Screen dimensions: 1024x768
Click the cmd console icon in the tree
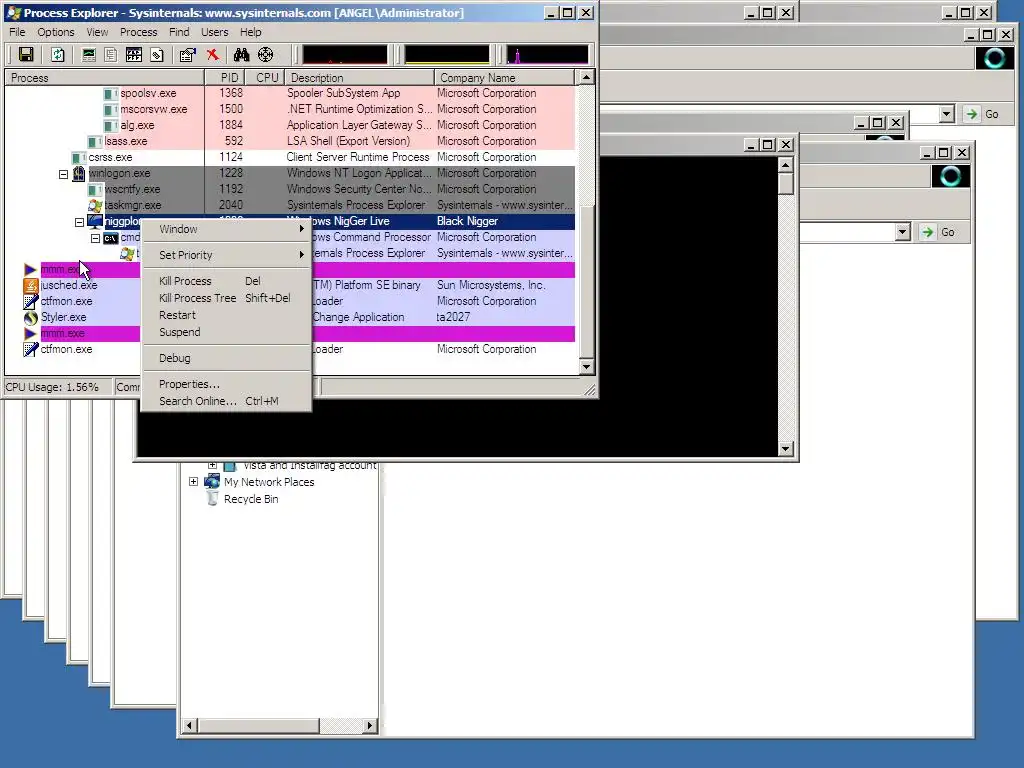[x=111, y=238]
